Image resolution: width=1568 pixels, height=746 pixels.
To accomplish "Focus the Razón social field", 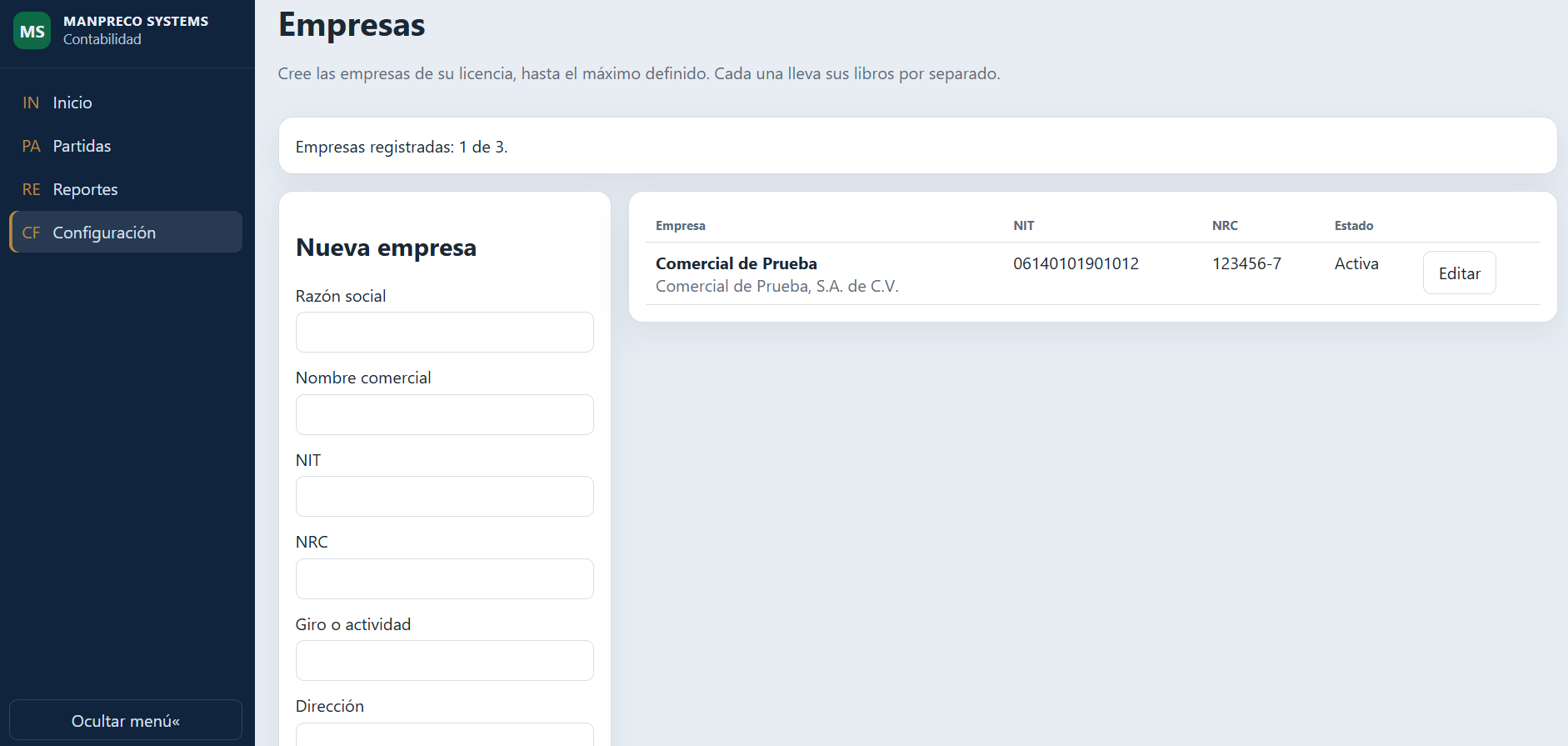I will click(x=445, y=333).
